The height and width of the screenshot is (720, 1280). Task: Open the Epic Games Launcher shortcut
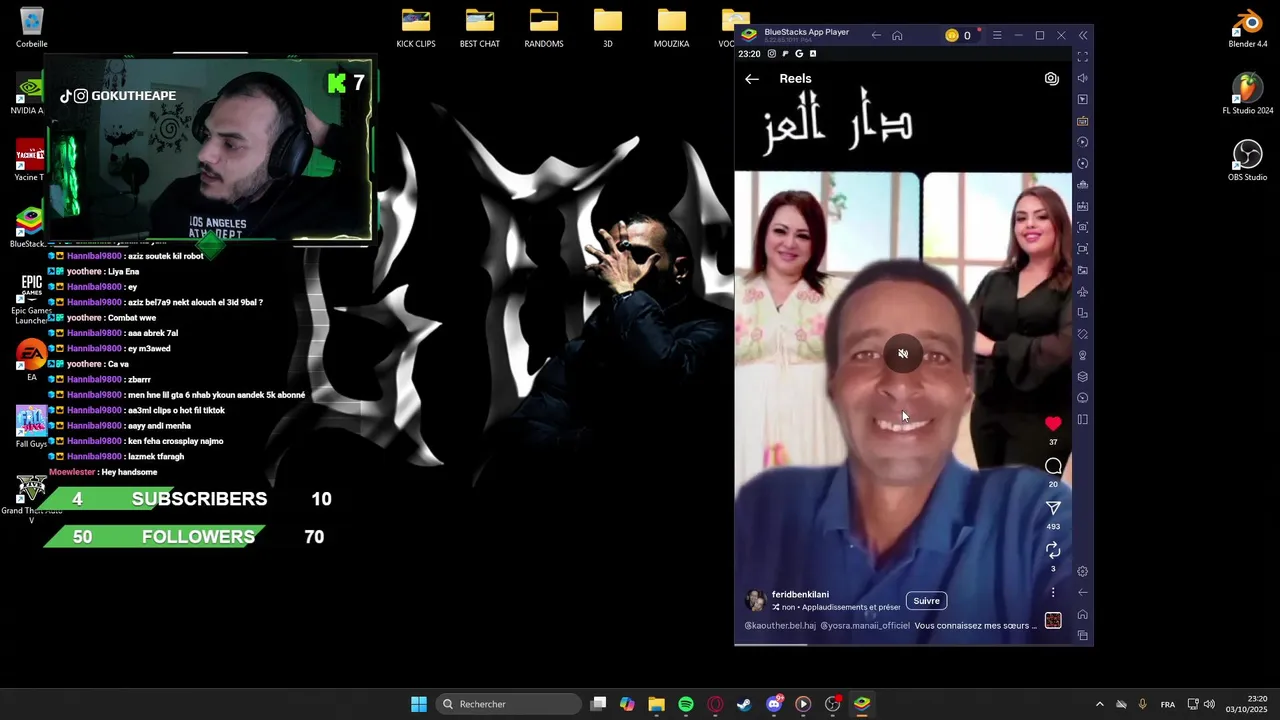[31, 298]
